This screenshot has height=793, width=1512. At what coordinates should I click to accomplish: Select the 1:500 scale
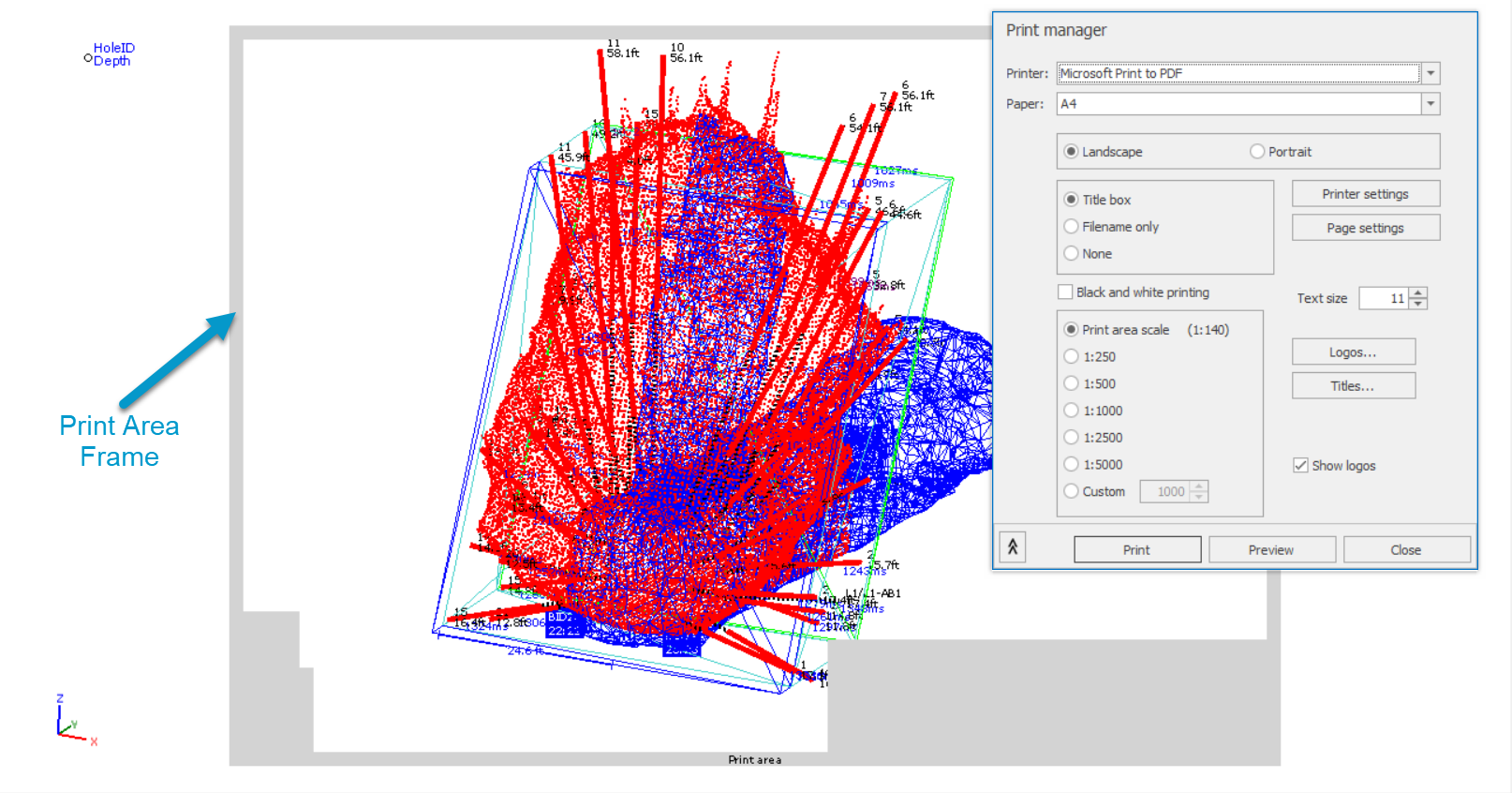pyautogui.click(x=1090, y=384)
